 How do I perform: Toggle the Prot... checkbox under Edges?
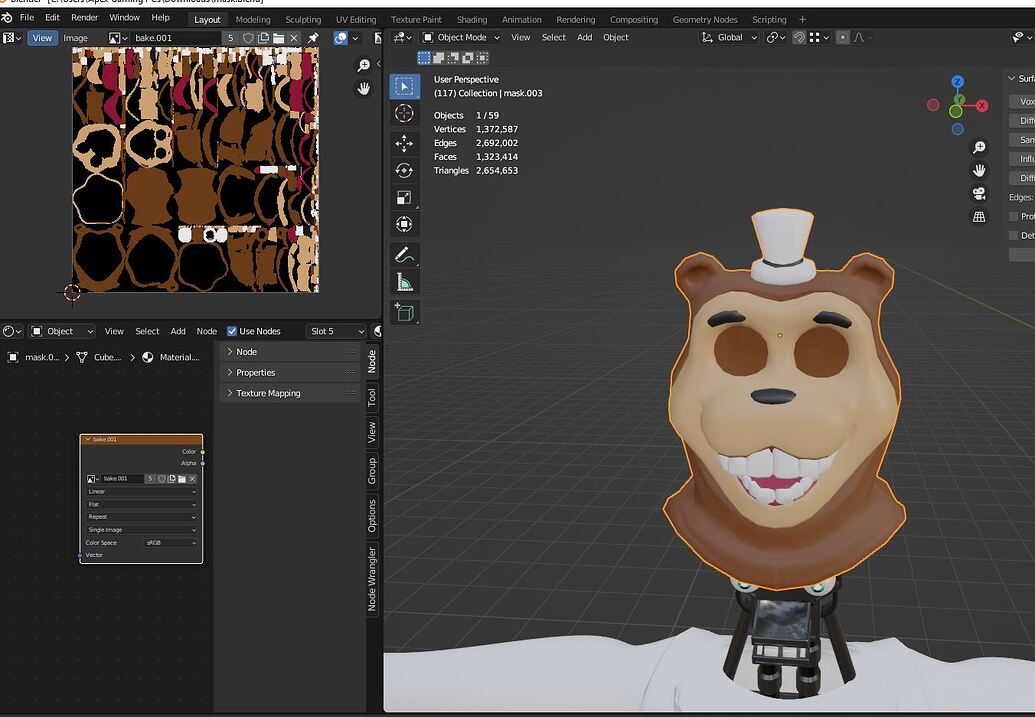tap(1014, 216)
